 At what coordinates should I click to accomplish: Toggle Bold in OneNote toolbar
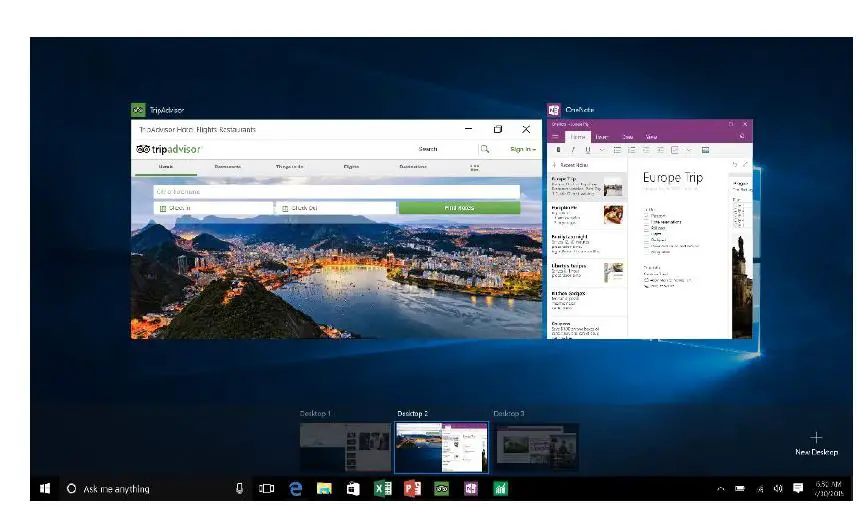(x=558, y=150)
